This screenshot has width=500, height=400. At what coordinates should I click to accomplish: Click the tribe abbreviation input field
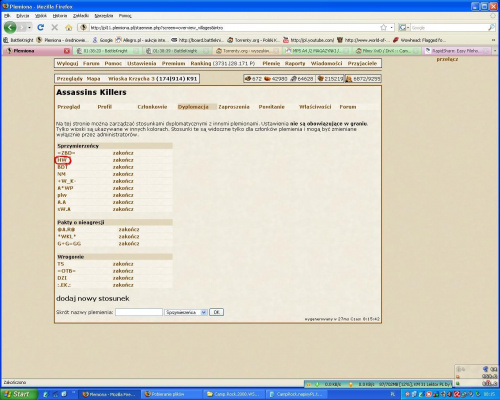(139, 312)
